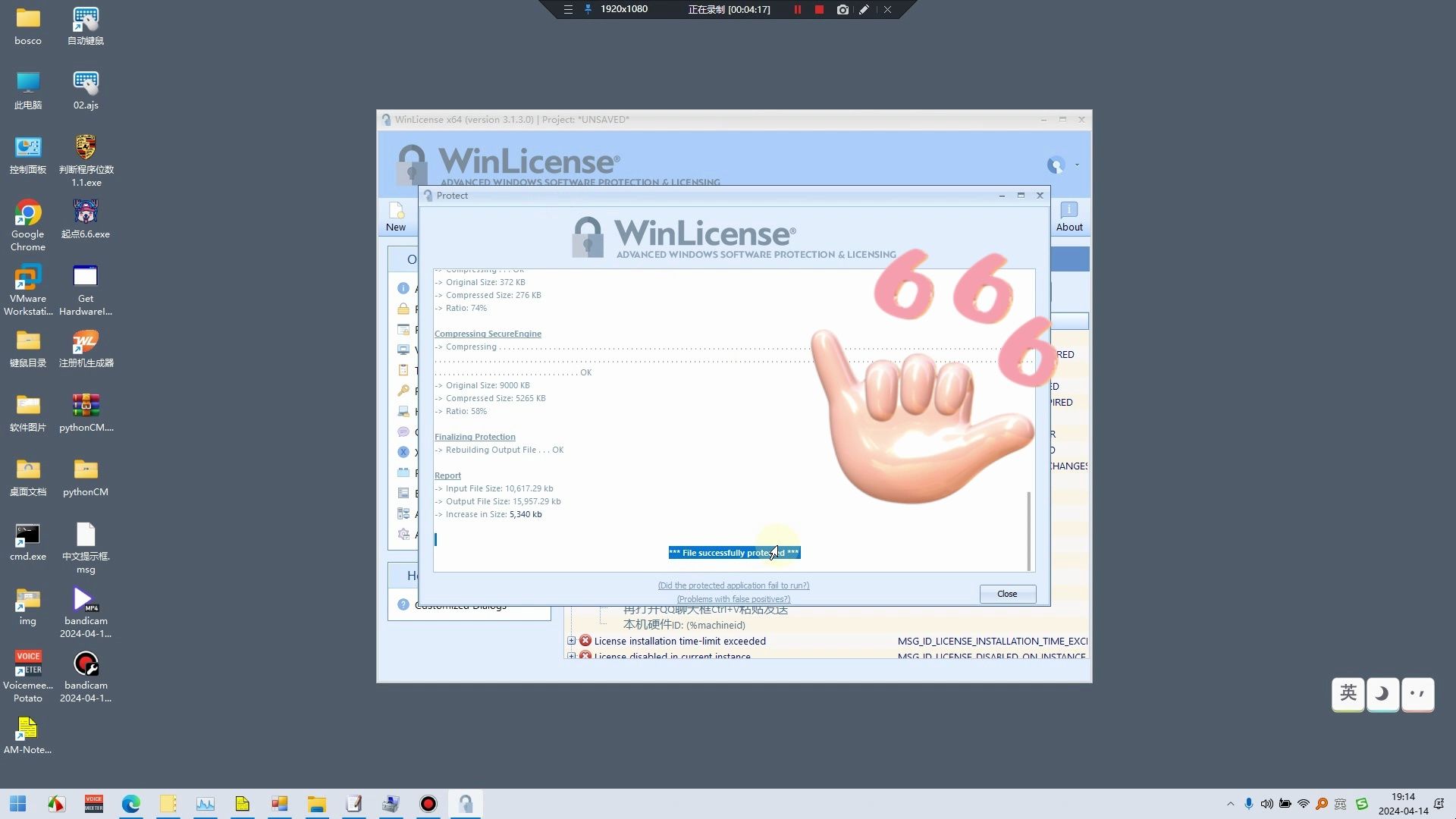Open 'Problems with false positives?' link

tap(733, 599)
